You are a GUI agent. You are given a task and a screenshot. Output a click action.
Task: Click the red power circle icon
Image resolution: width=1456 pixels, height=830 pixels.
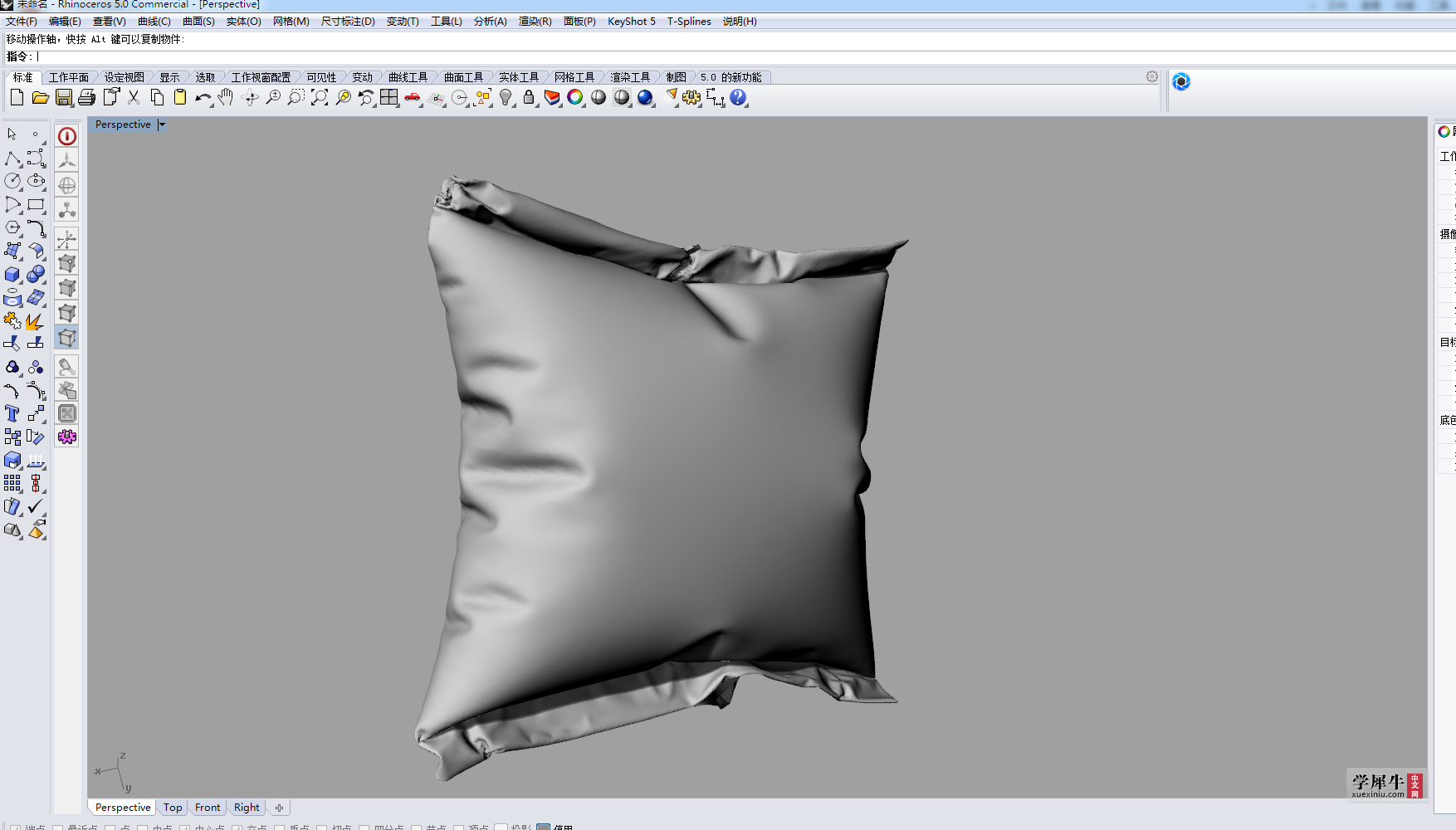click(x=67, y=136)
